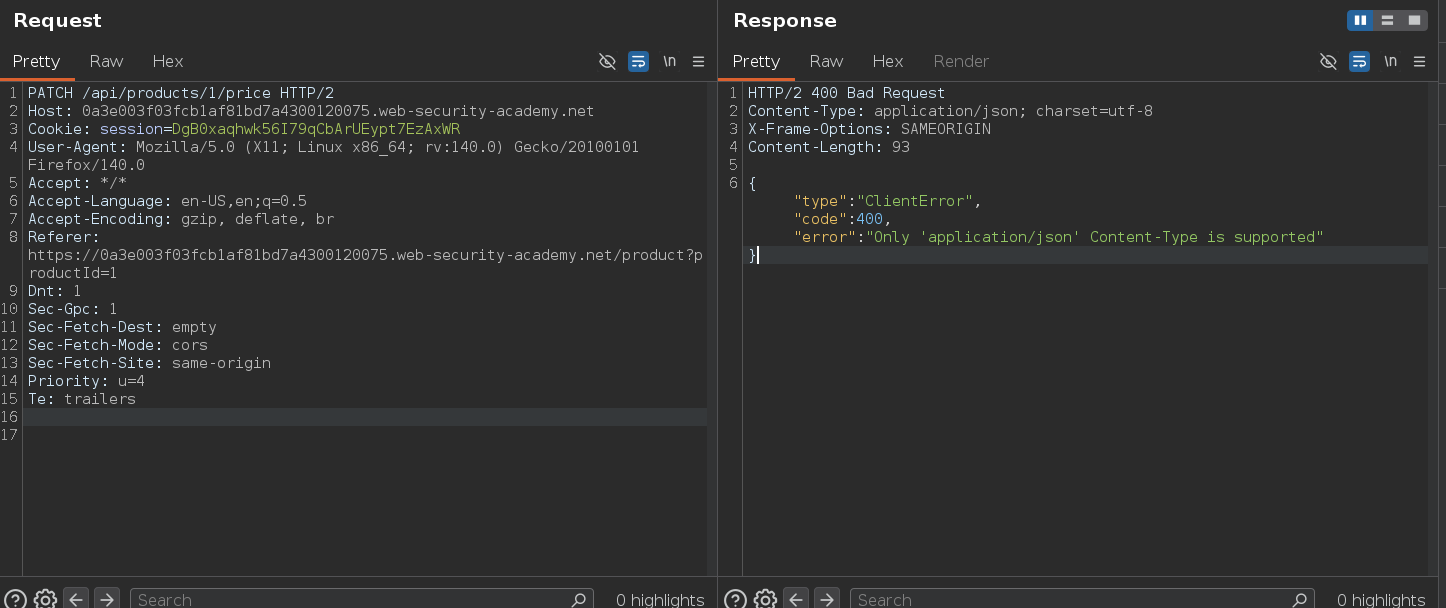The width and height of the screenshot is (1446, 608).
Task: Click the Host header line
Action: [x=311, y=111]
